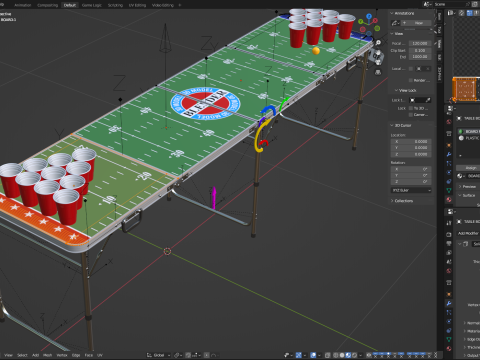This screenshot has height=360, width=480.
Task: Open the Physics tab in the upper properties editor
Action: point(449,172)
